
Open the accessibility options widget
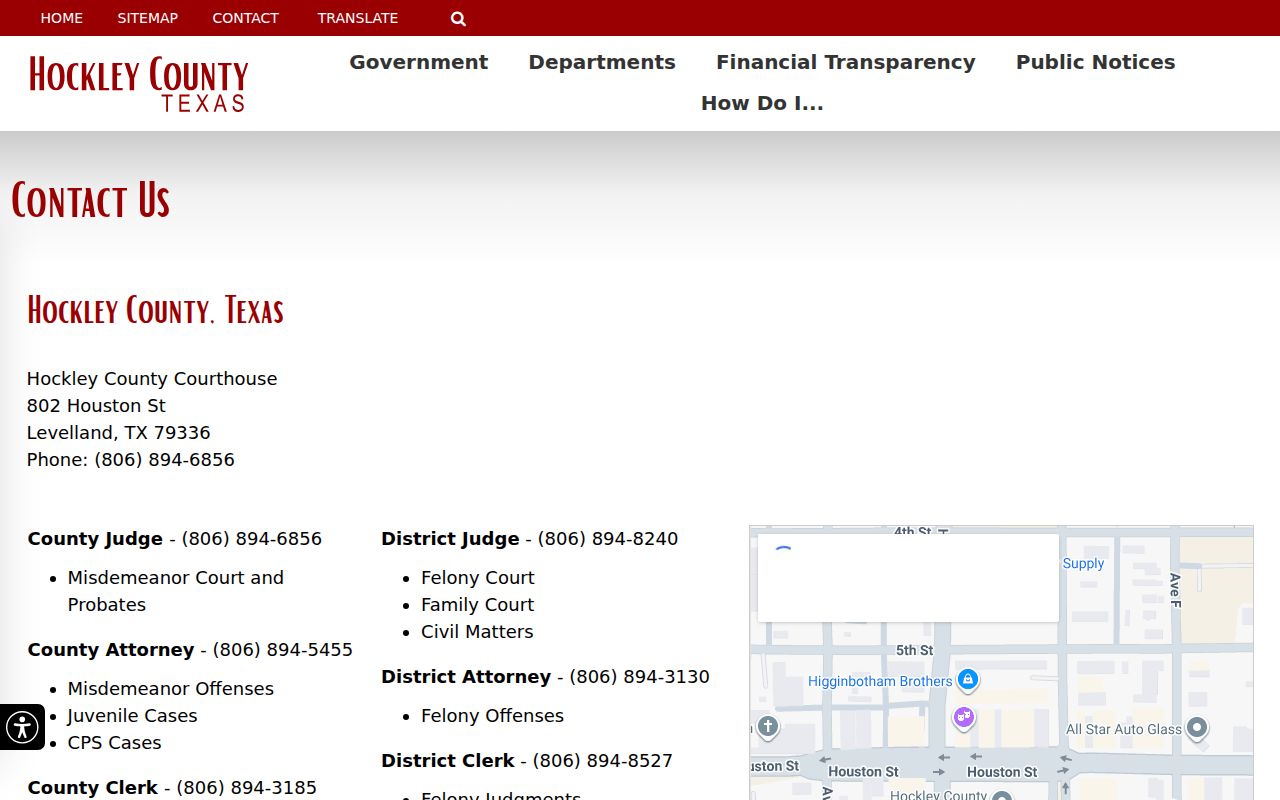(22, 727)
